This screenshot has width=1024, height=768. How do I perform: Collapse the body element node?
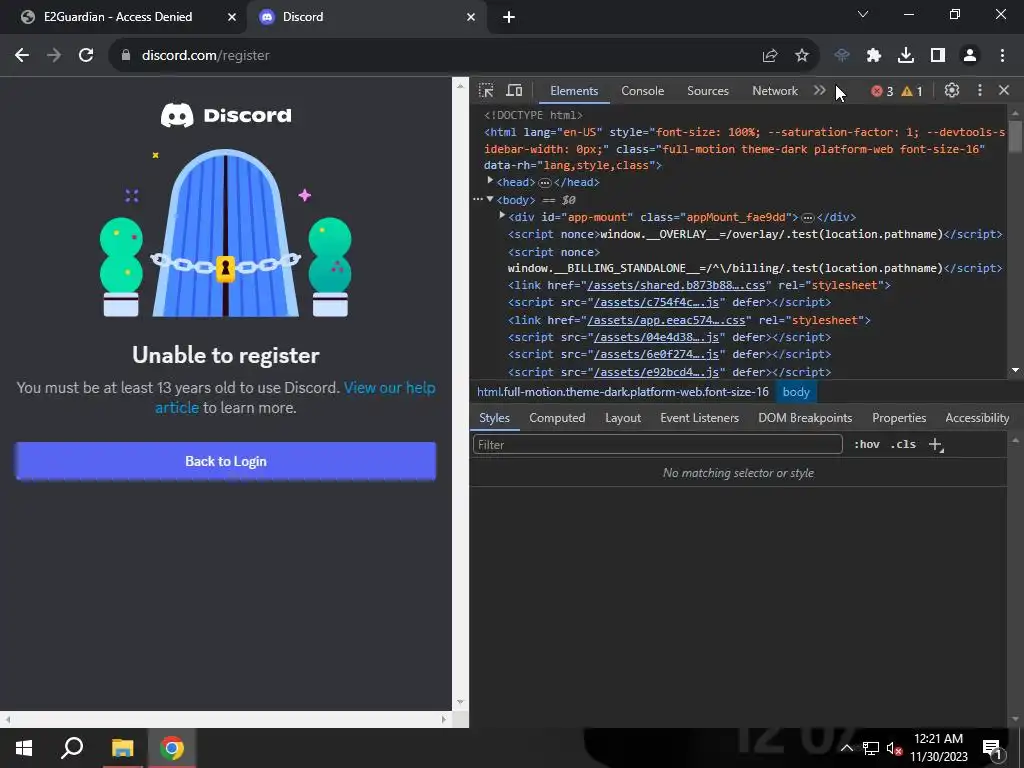click(x=490, y=199)
